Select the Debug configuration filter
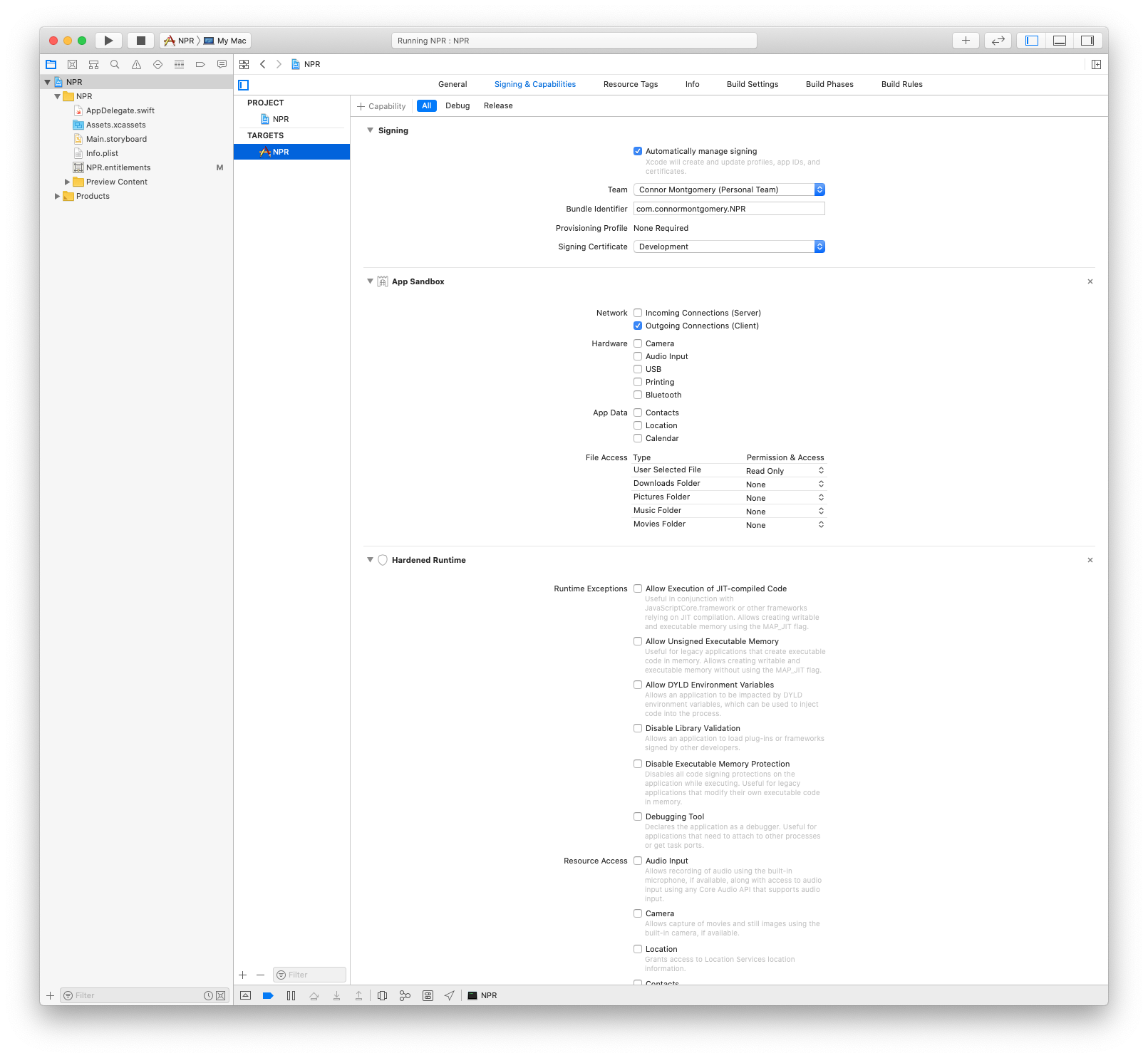1148x1058 pixels. pos(457,105)
